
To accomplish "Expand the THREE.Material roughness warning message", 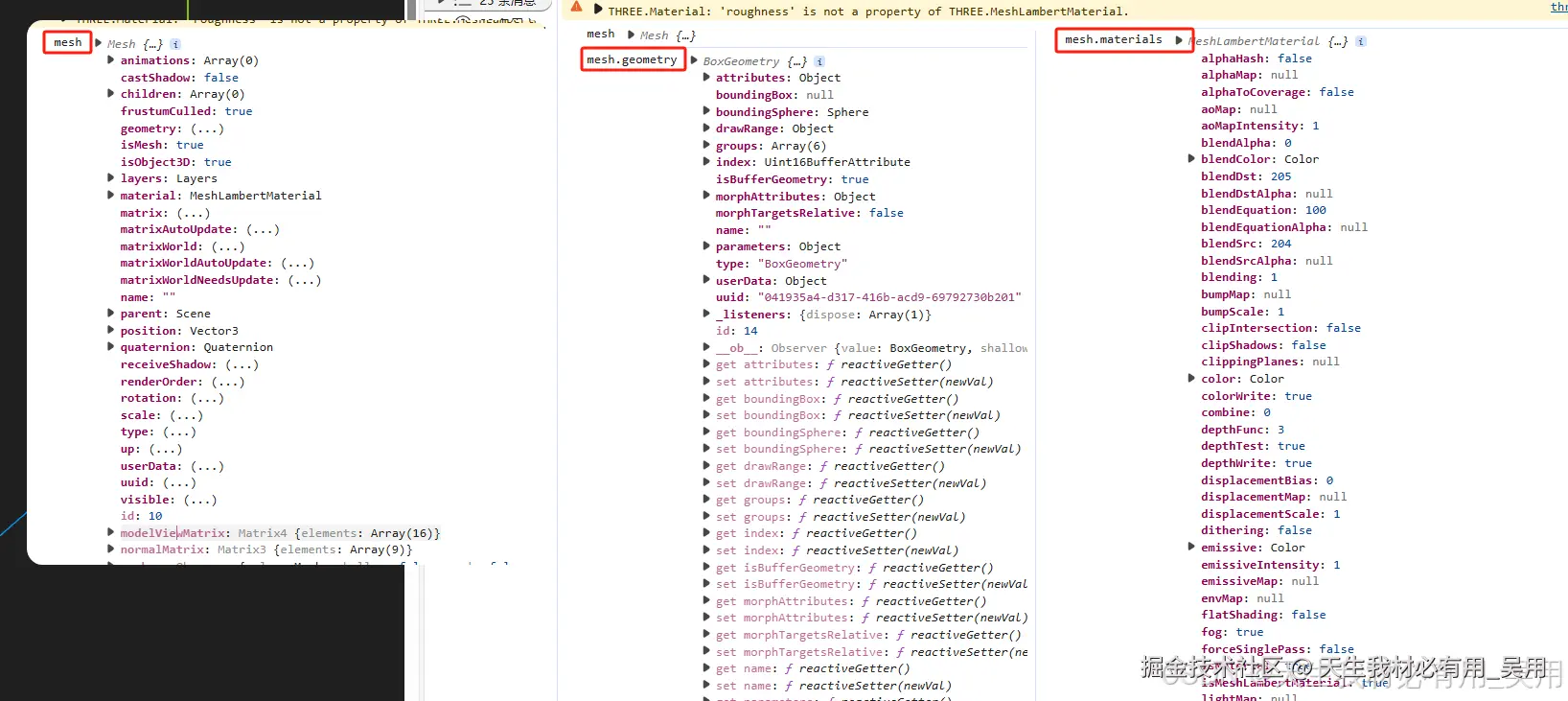I will [x=598, y=11].
